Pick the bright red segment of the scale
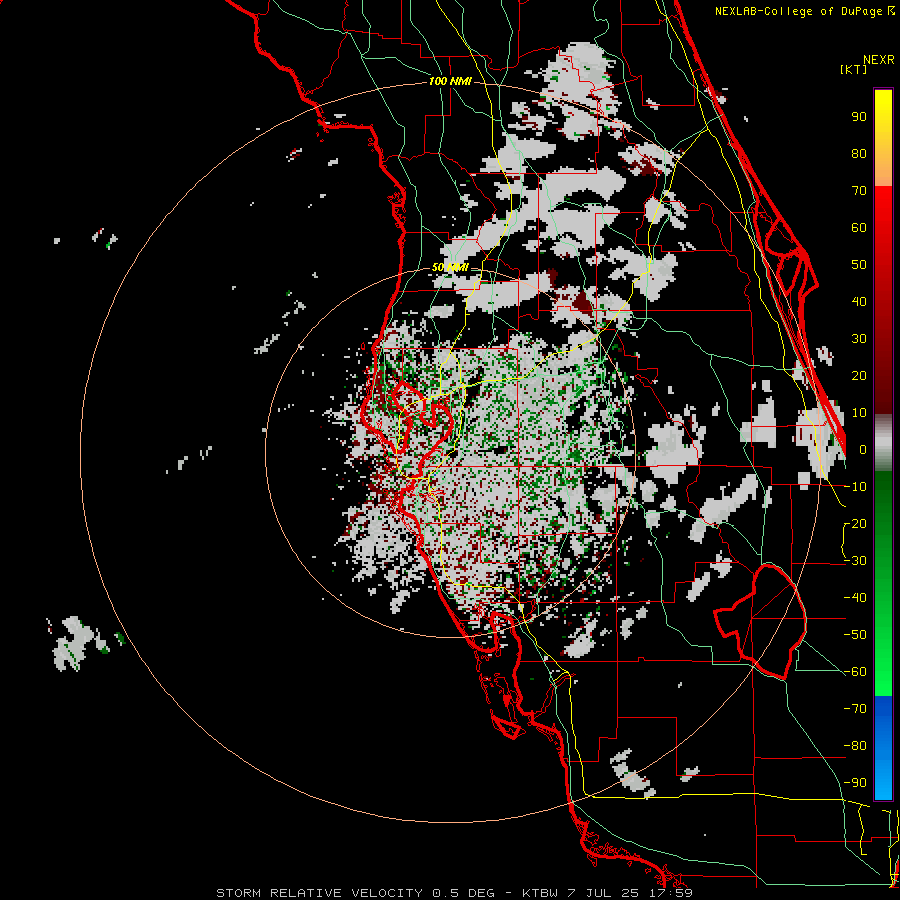The height and width of the screenshot is (900, 900). pos(883,230)
